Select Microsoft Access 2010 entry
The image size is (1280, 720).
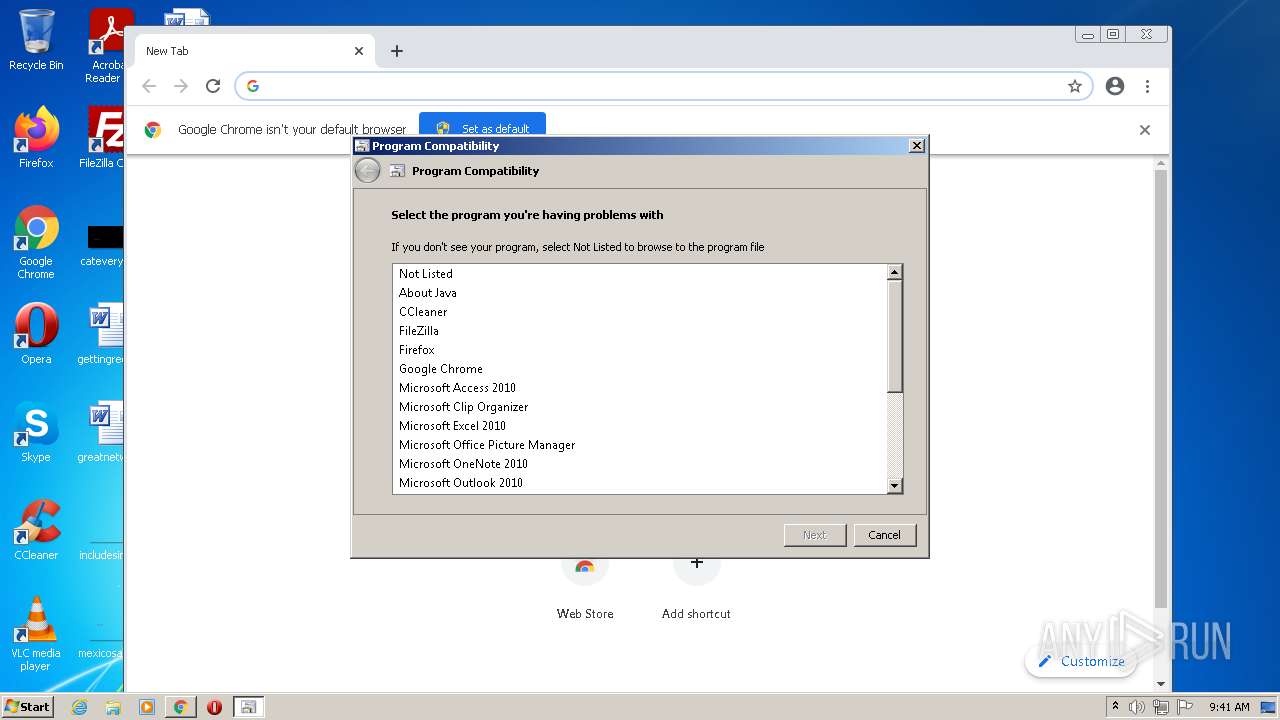point(640,388)
